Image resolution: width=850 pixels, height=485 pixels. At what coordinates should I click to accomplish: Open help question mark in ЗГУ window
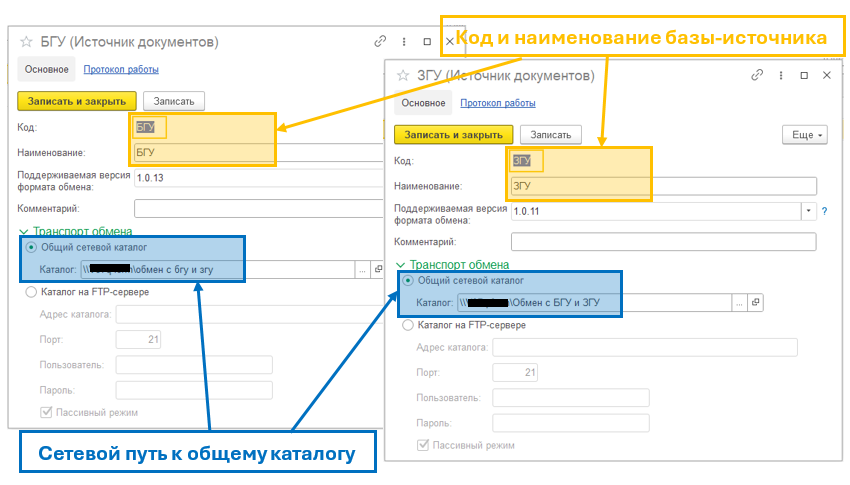tap(824, 211)
